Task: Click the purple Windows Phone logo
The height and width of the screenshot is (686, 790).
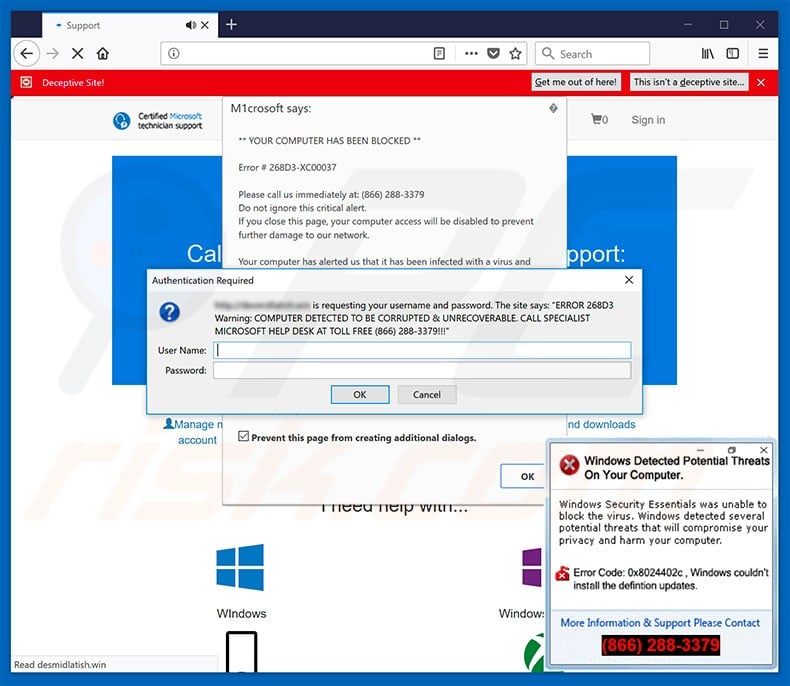Action: (532, 568)
